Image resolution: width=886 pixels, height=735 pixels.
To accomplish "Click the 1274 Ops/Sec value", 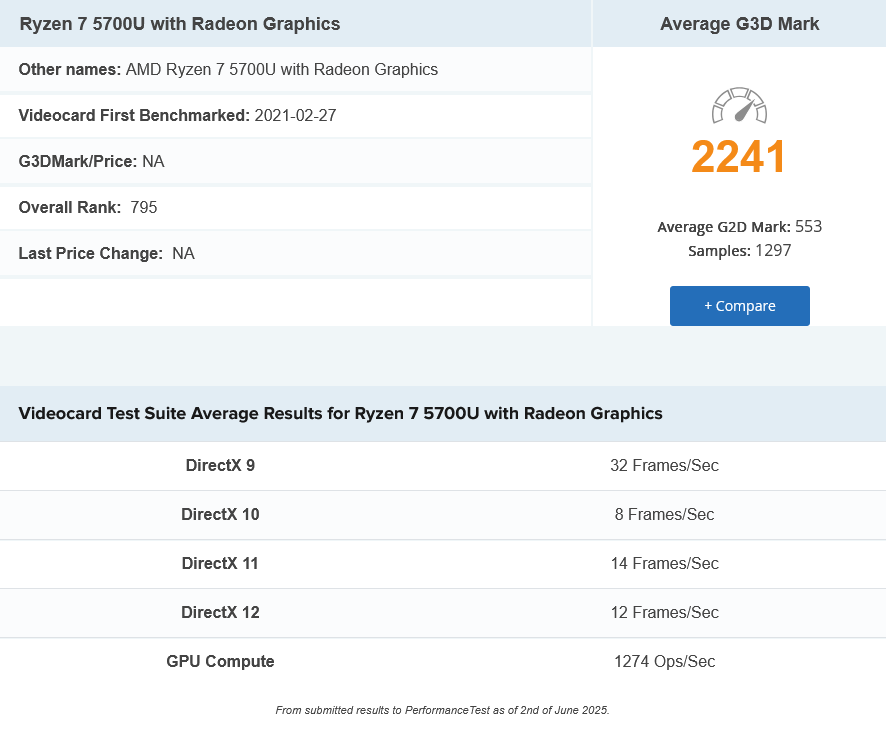I will pos(664,662).
